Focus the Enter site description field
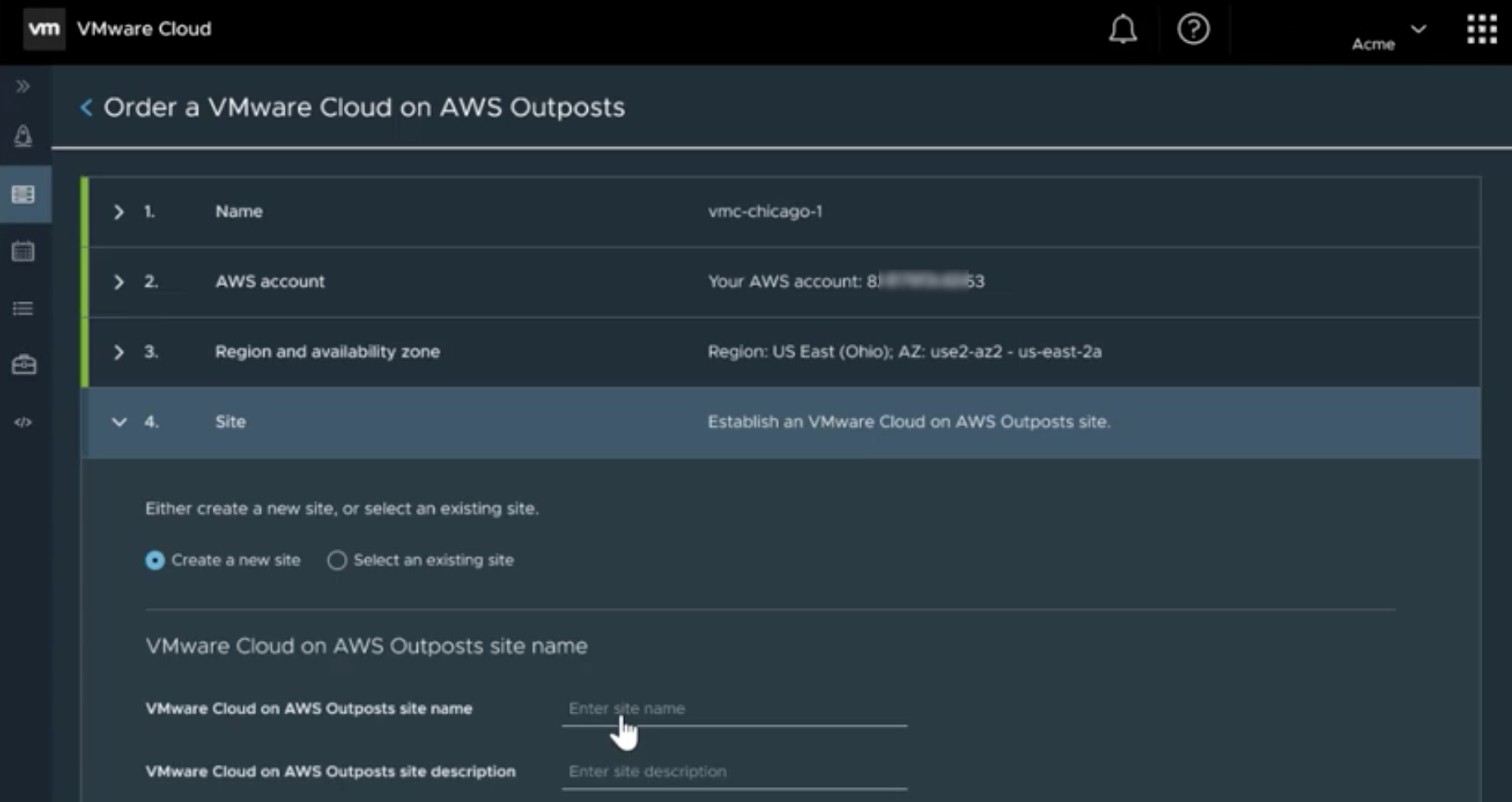1512x802 pixels. point(735,772)
